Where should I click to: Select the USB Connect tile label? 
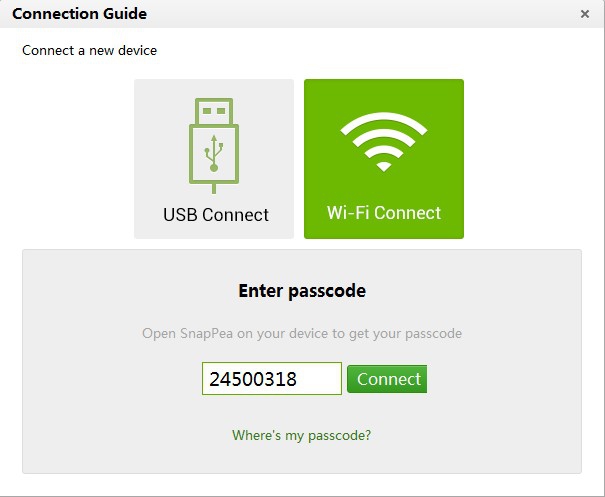pyautogui.click(x=215, y=214)
